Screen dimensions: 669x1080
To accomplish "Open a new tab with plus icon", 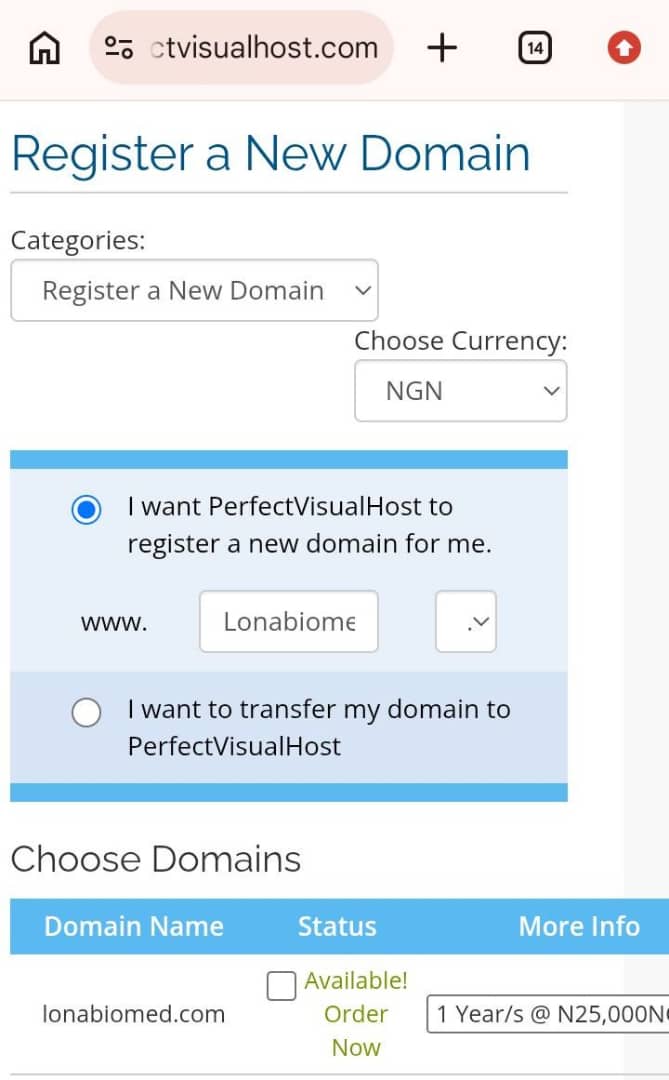I will point(442,48).
